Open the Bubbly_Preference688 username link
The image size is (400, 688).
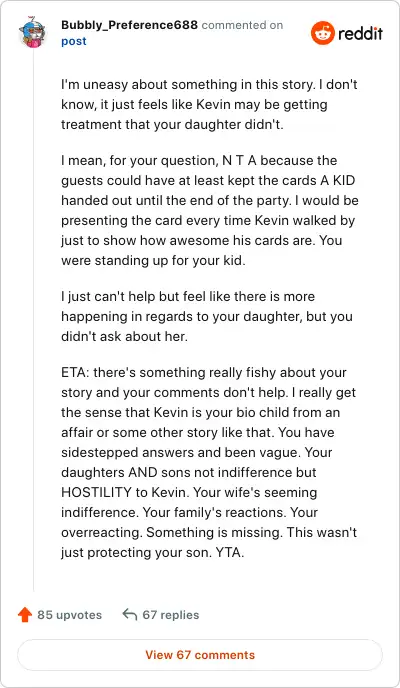click(x=129, y=25)
